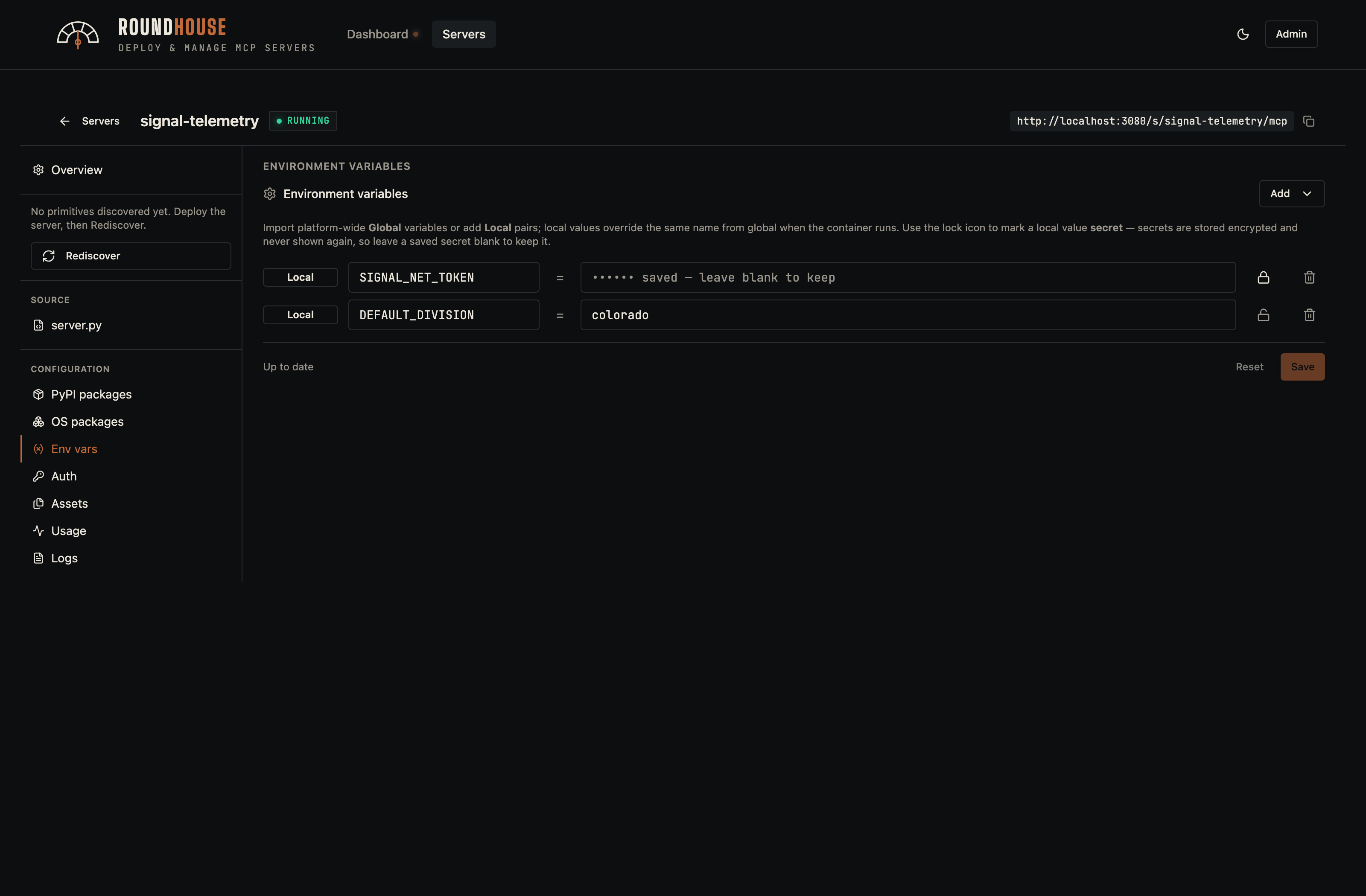Click Reset to discard changes
Viewport: 1366px width, 896px height.
pos(1249,367)
